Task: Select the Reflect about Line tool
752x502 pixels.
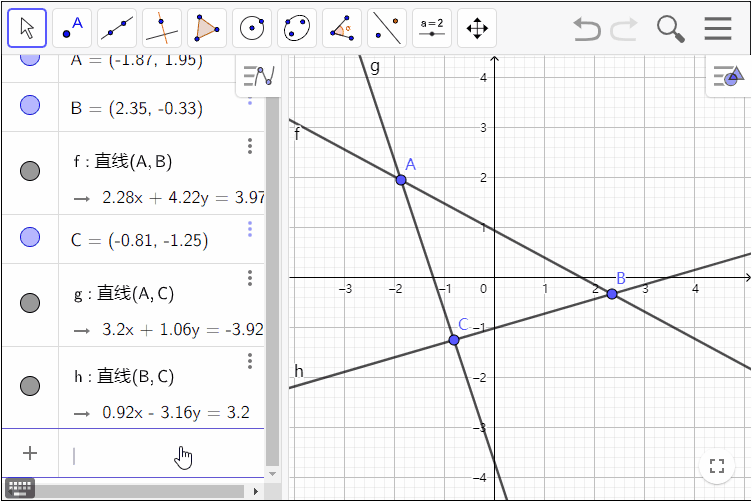Action: pyautogui.click(x=387, y=28)
